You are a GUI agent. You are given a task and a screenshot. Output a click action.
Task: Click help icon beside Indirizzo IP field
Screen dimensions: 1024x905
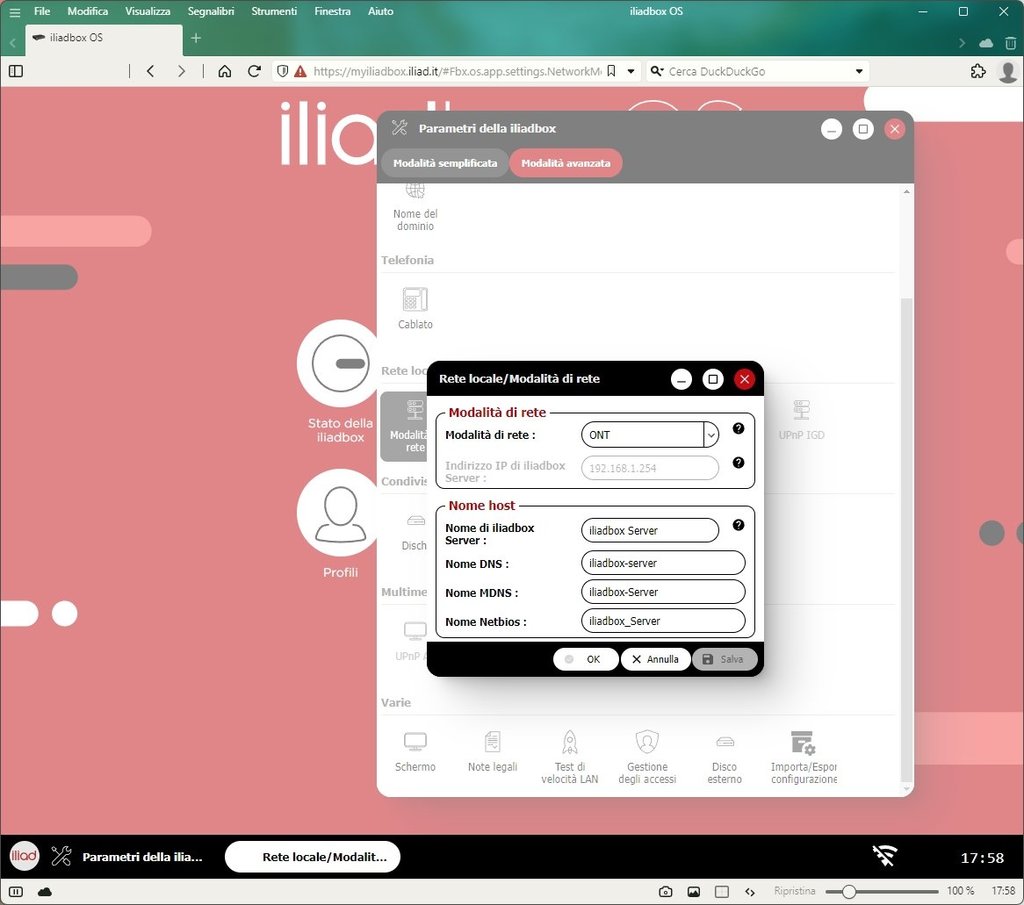tap(738, 462)
